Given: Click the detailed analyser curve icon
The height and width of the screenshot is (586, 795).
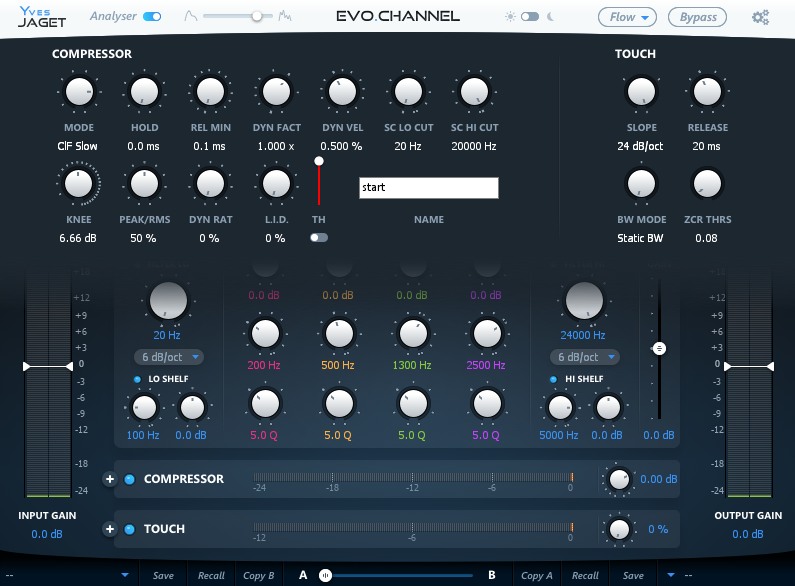Looking at the screenshot, I should 285,16.
